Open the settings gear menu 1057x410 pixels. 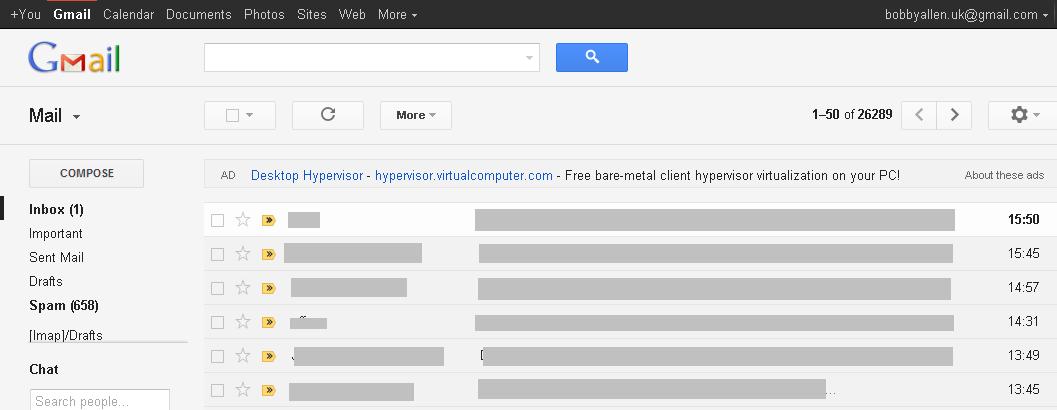point(1024,115)
